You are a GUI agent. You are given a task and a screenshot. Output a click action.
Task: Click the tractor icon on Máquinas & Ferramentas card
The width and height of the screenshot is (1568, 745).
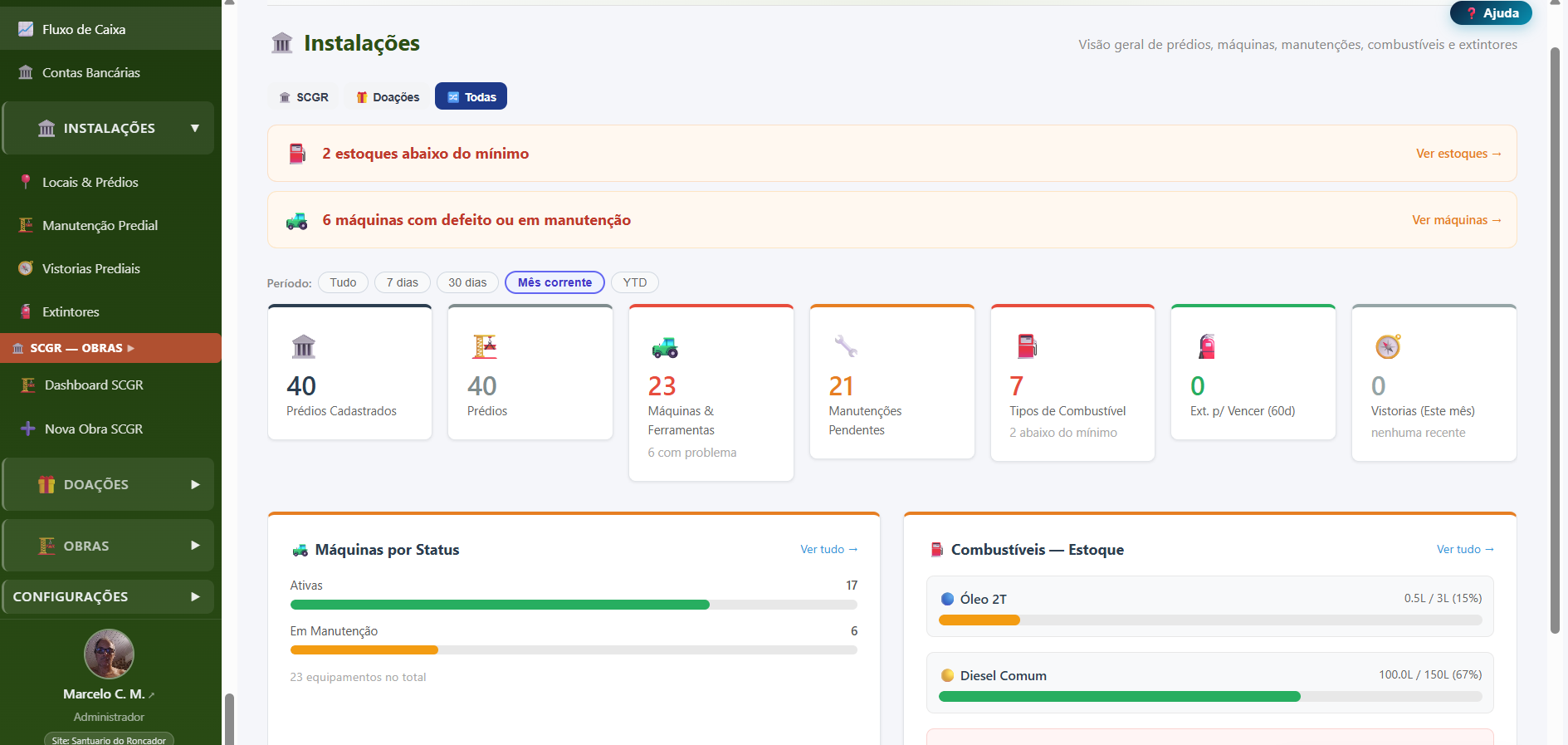[665, 346]
